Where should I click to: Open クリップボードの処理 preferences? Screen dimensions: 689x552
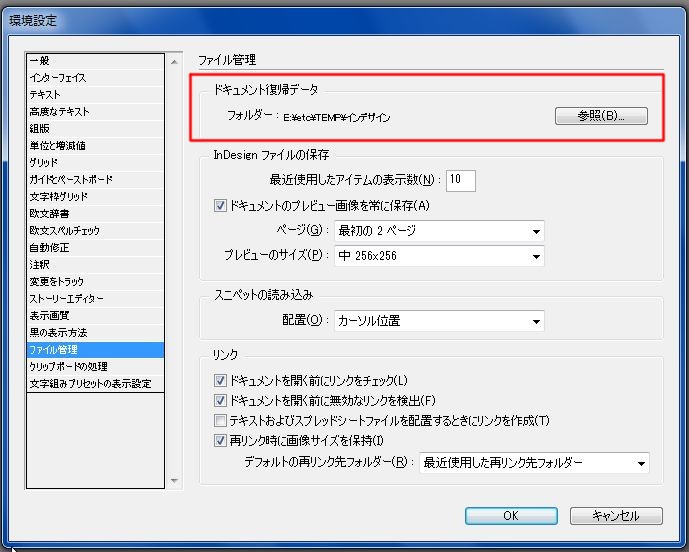[x=95, y=367]
